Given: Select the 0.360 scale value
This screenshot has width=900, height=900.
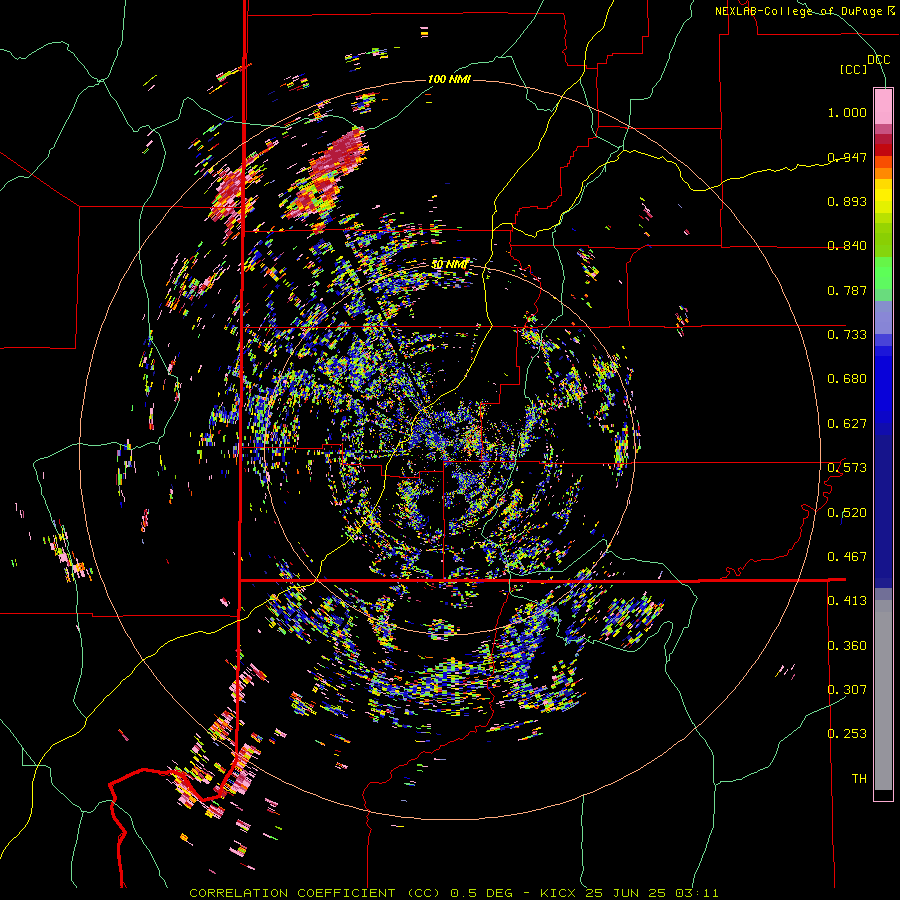Looking at the screenshot, I should click(847, 646).
